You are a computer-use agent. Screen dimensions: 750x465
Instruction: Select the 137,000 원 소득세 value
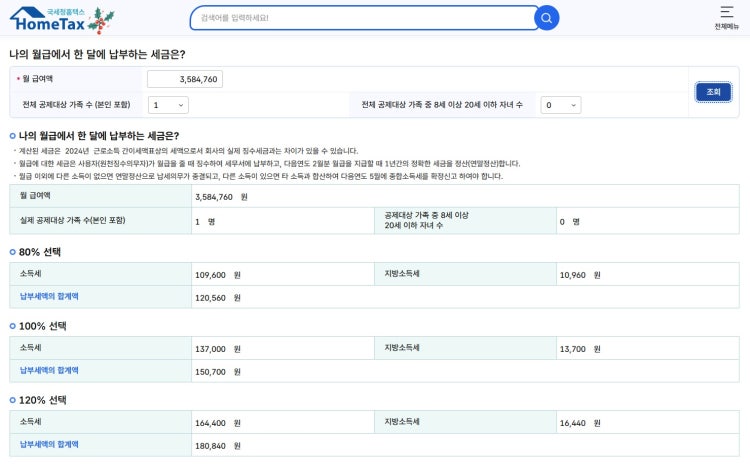tap(218, 349)
